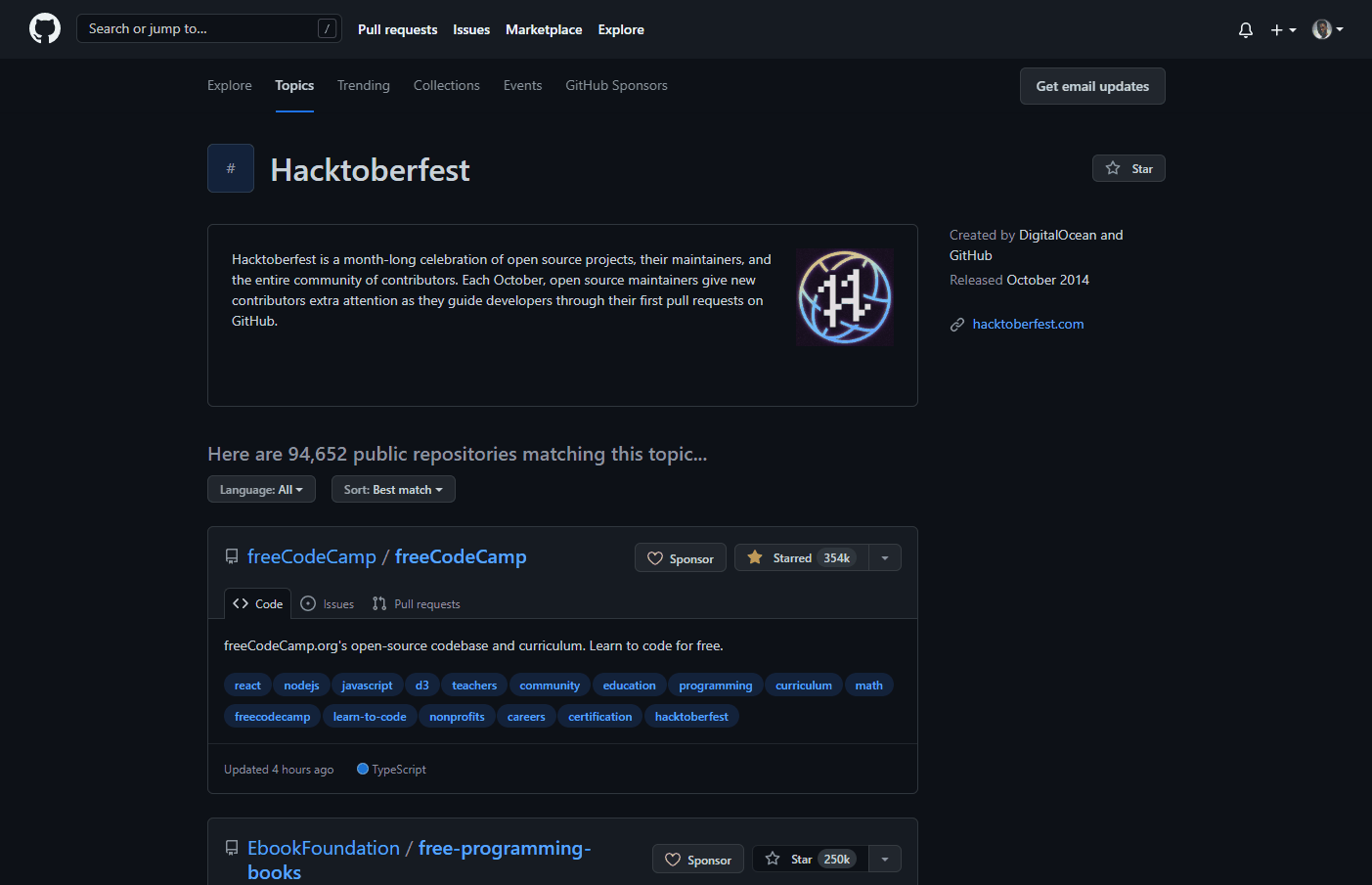Expand the caret next to the Starred count

[884, 556]
